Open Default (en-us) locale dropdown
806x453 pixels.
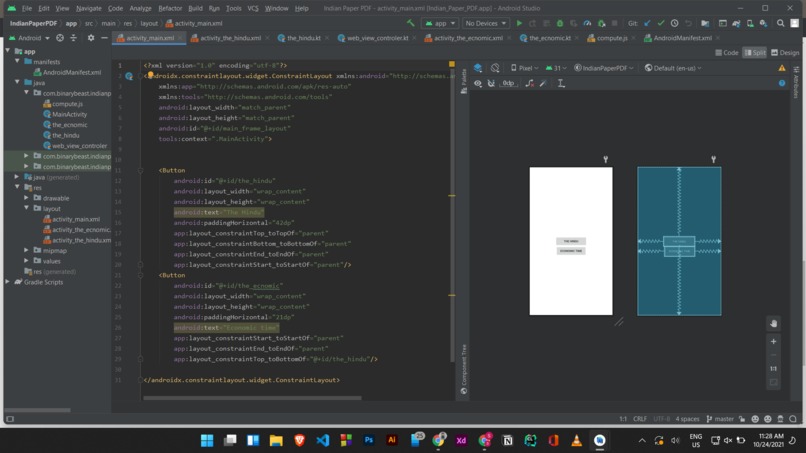pyautogui.click(x=673, y=68)
